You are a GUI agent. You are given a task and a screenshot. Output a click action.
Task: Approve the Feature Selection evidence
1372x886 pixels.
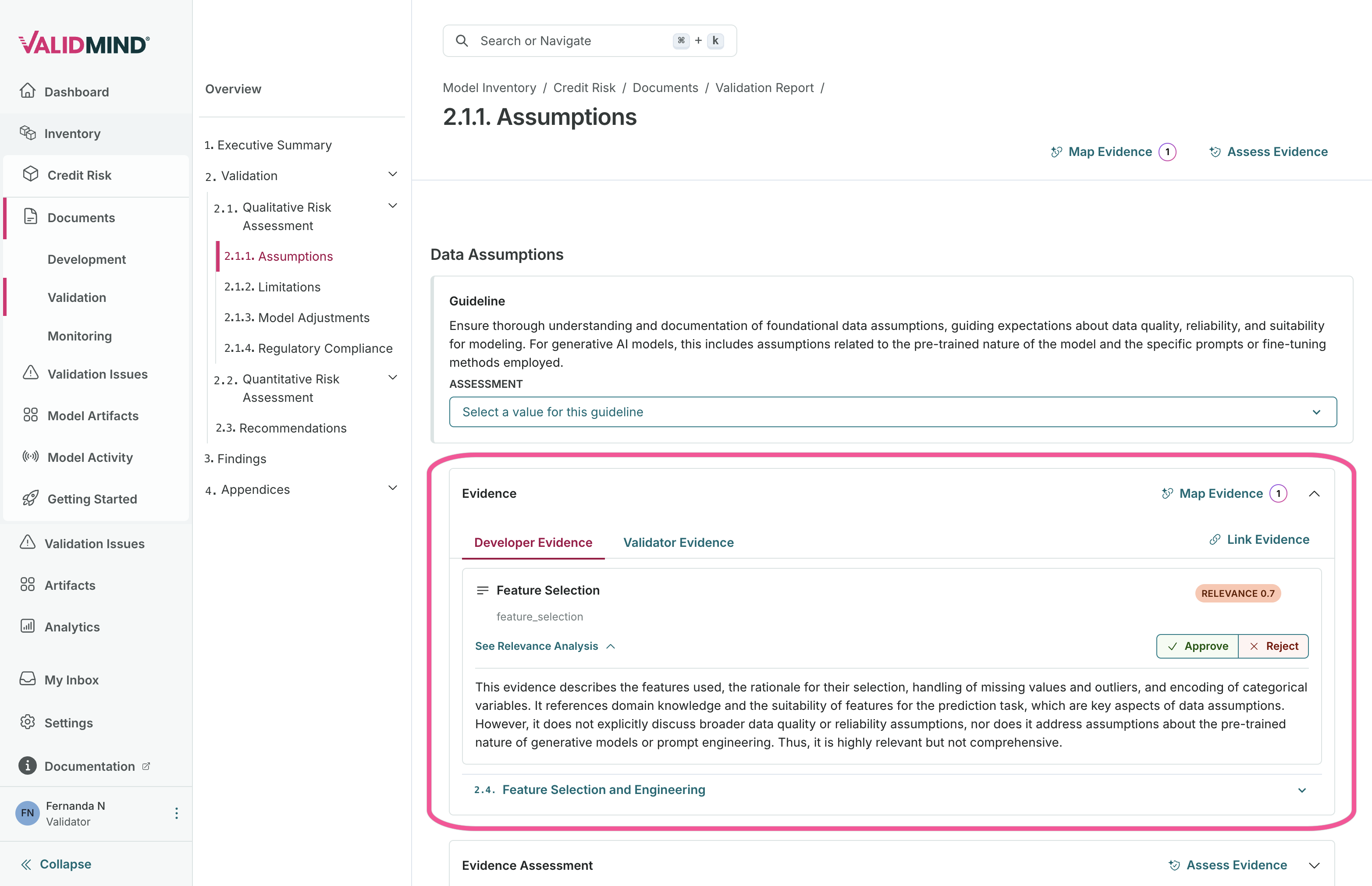1198,646
